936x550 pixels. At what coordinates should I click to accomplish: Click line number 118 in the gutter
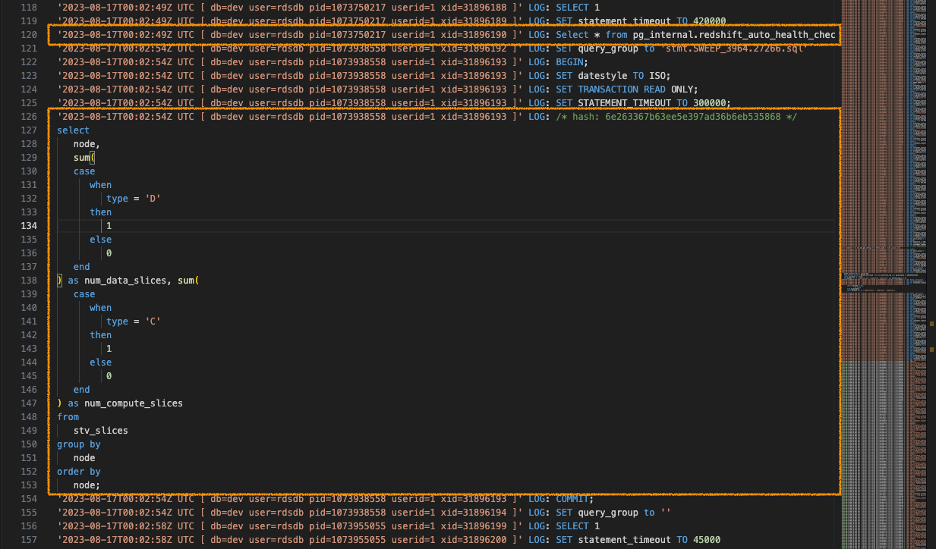click(29, 8)
